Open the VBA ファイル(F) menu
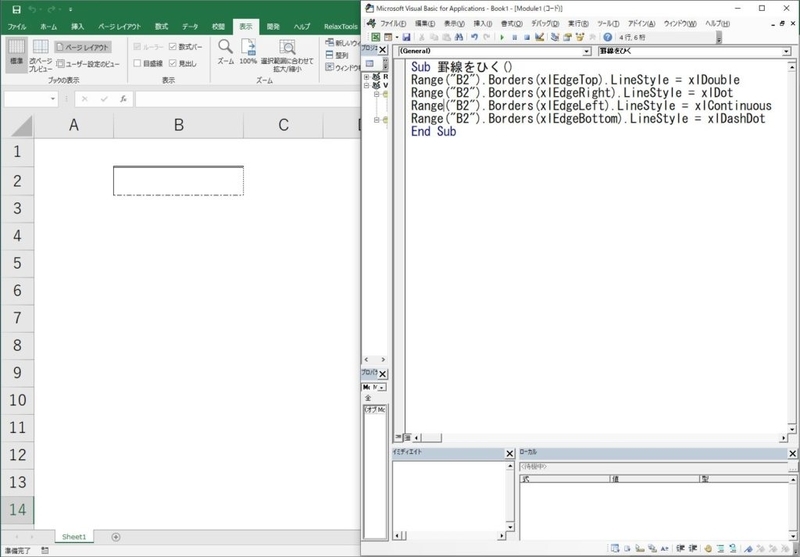800x557 pixels. tap(393, 24)
